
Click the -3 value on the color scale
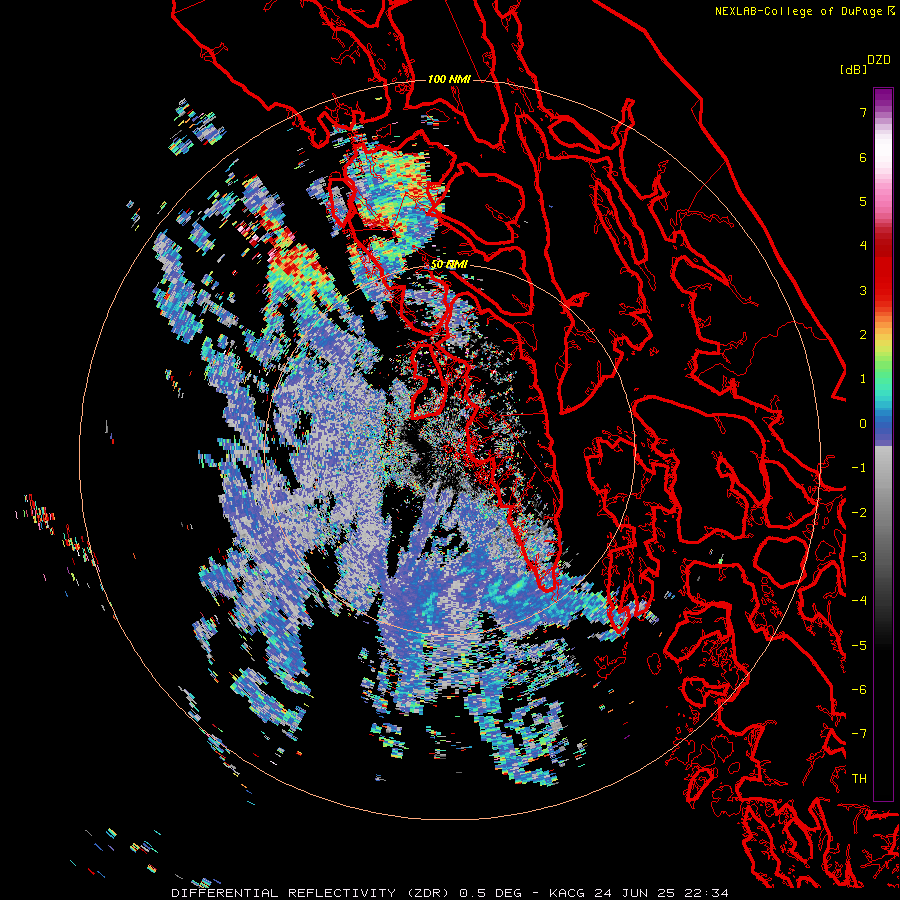859,557
